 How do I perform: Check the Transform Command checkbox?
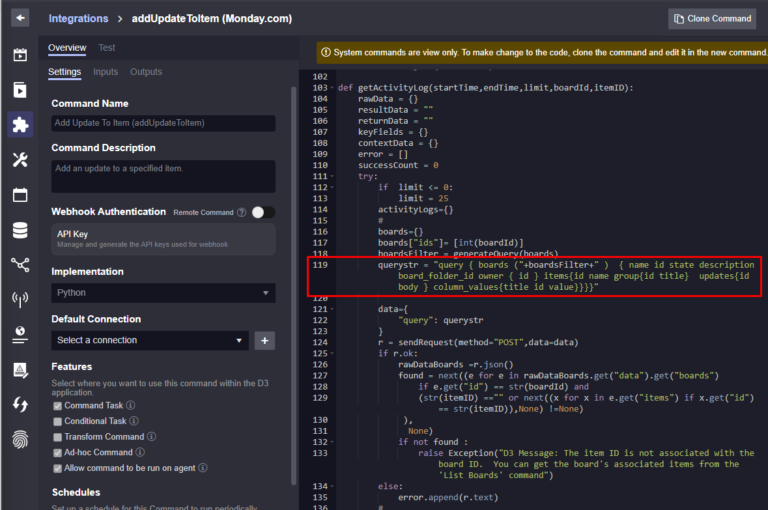tap(57, 437)
